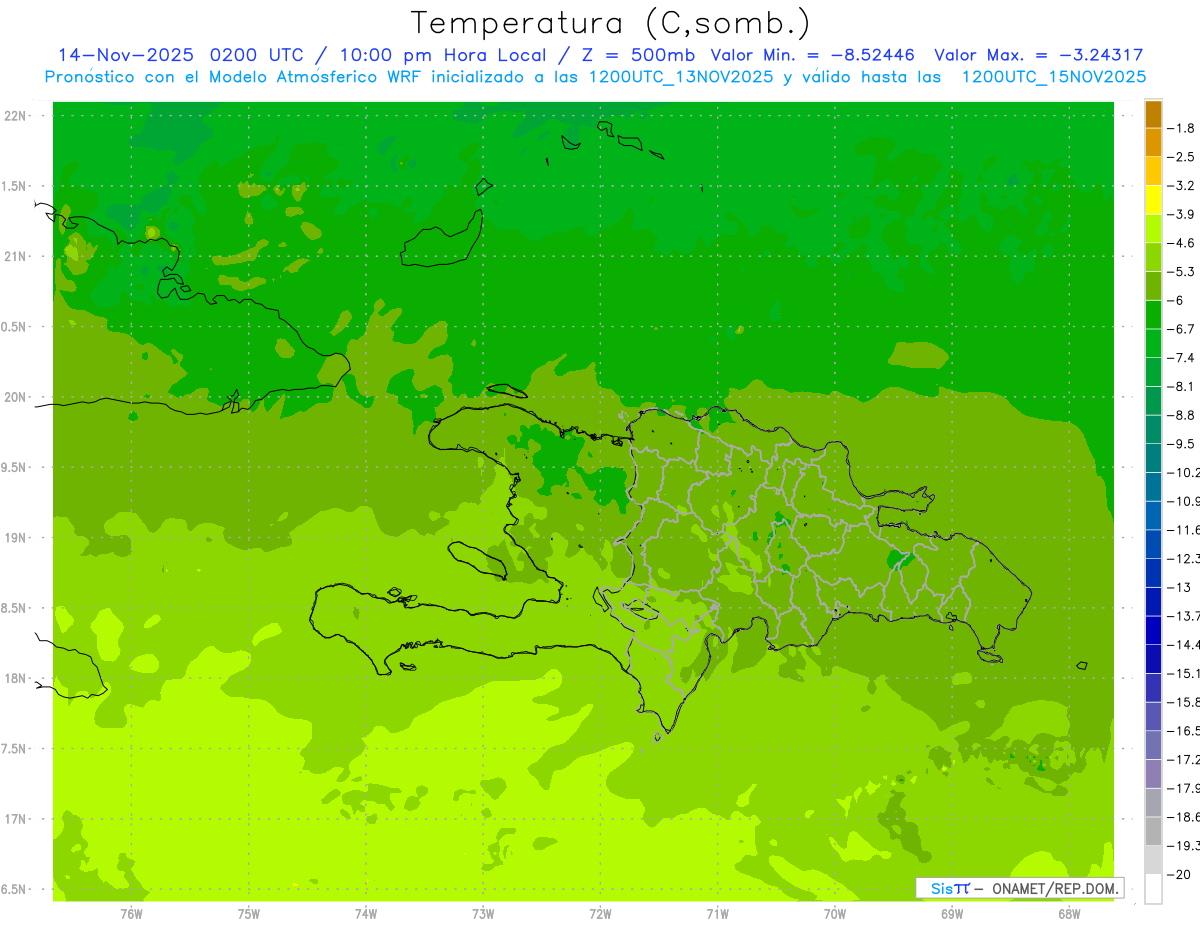
Task: Pick the yellow swatch between -3.2 and -3.9
Action: pos(1153,200)
